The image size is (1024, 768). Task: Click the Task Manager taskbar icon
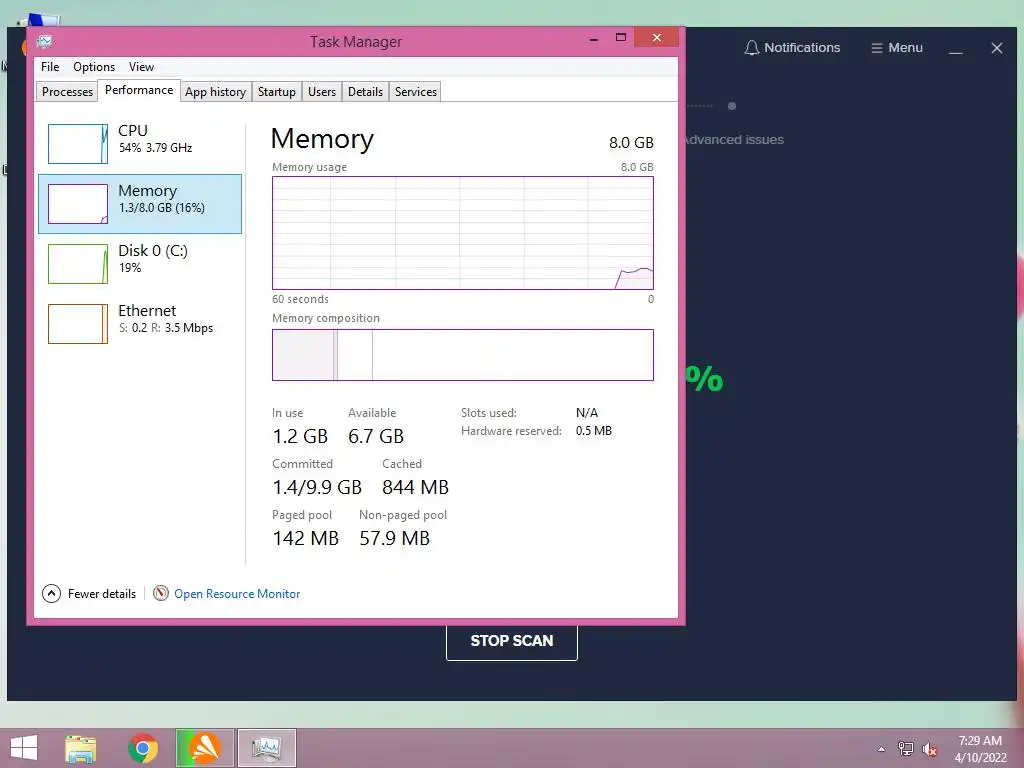coord(266,748)
